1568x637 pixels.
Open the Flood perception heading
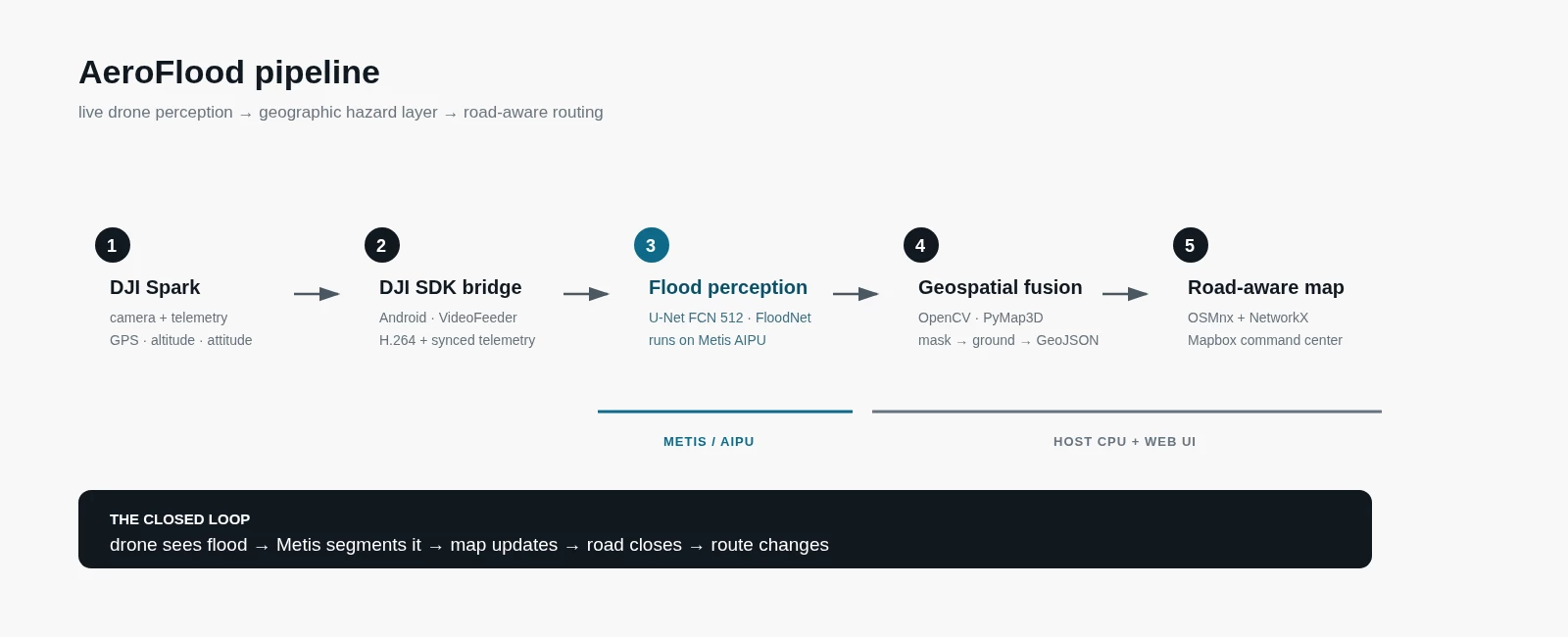[728, 287]
